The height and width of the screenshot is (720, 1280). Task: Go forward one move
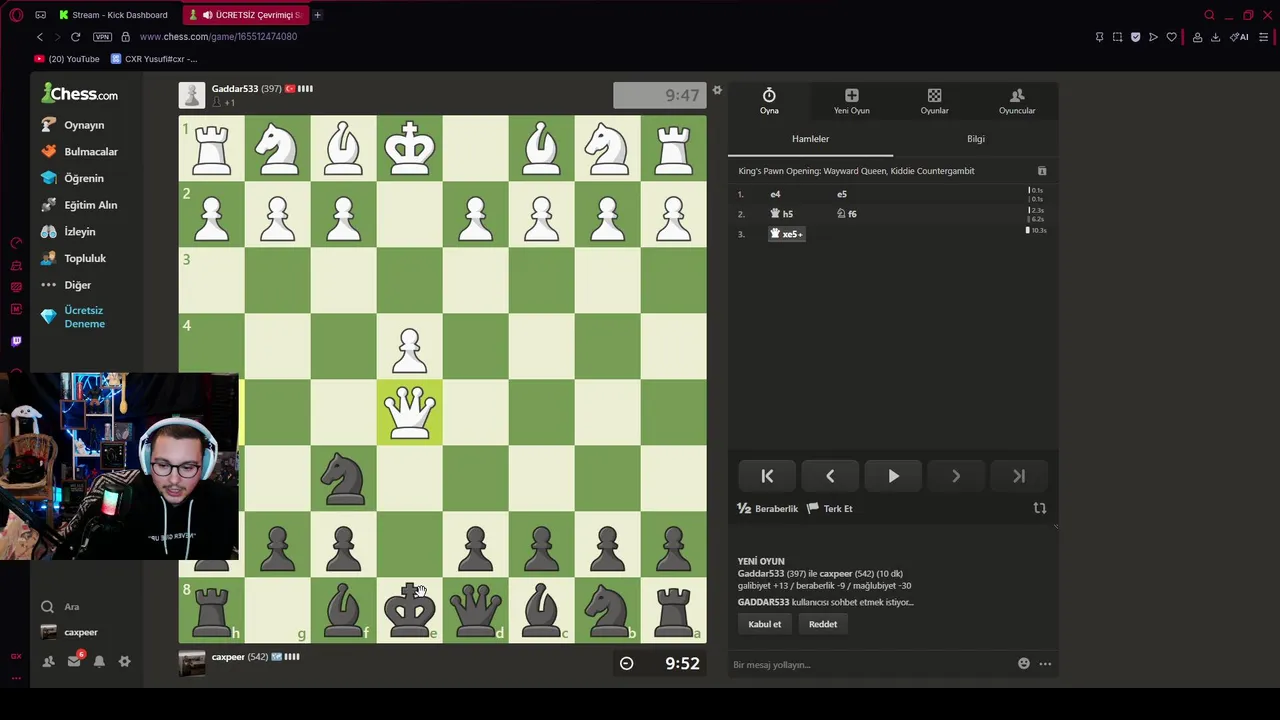(956, 476)
